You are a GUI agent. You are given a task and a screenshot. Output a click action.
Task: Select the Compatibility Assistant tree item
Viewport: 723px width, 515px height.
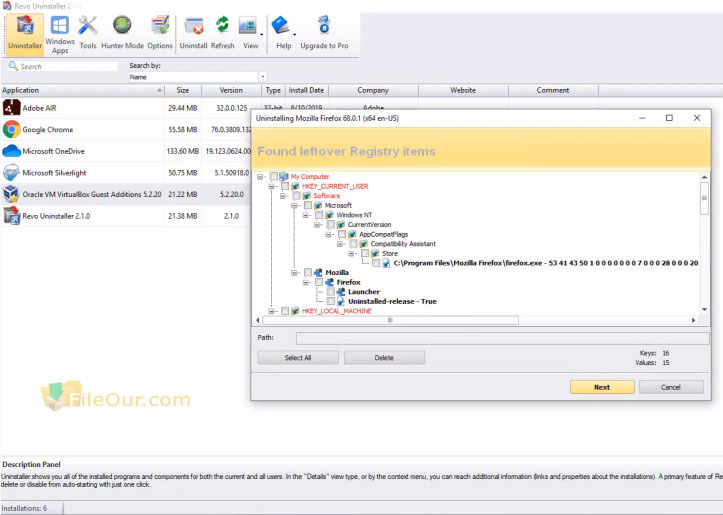tap(403, 244)
